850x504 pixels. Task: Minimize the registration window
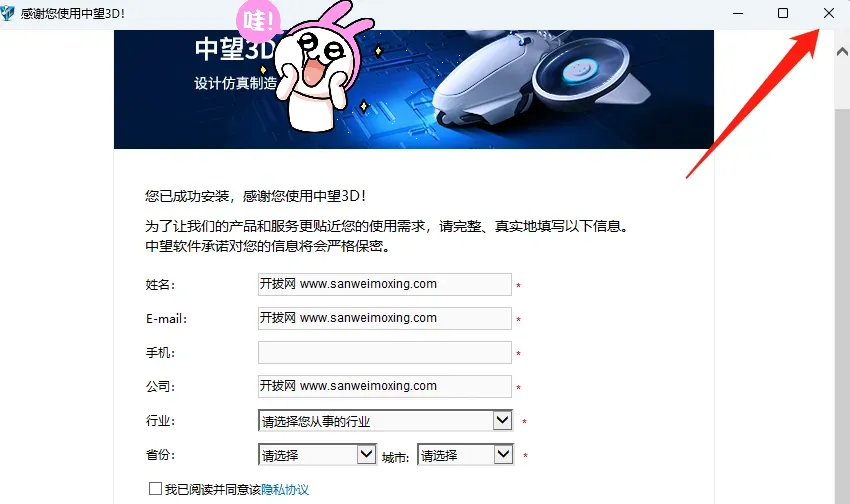tap(738, 13)
